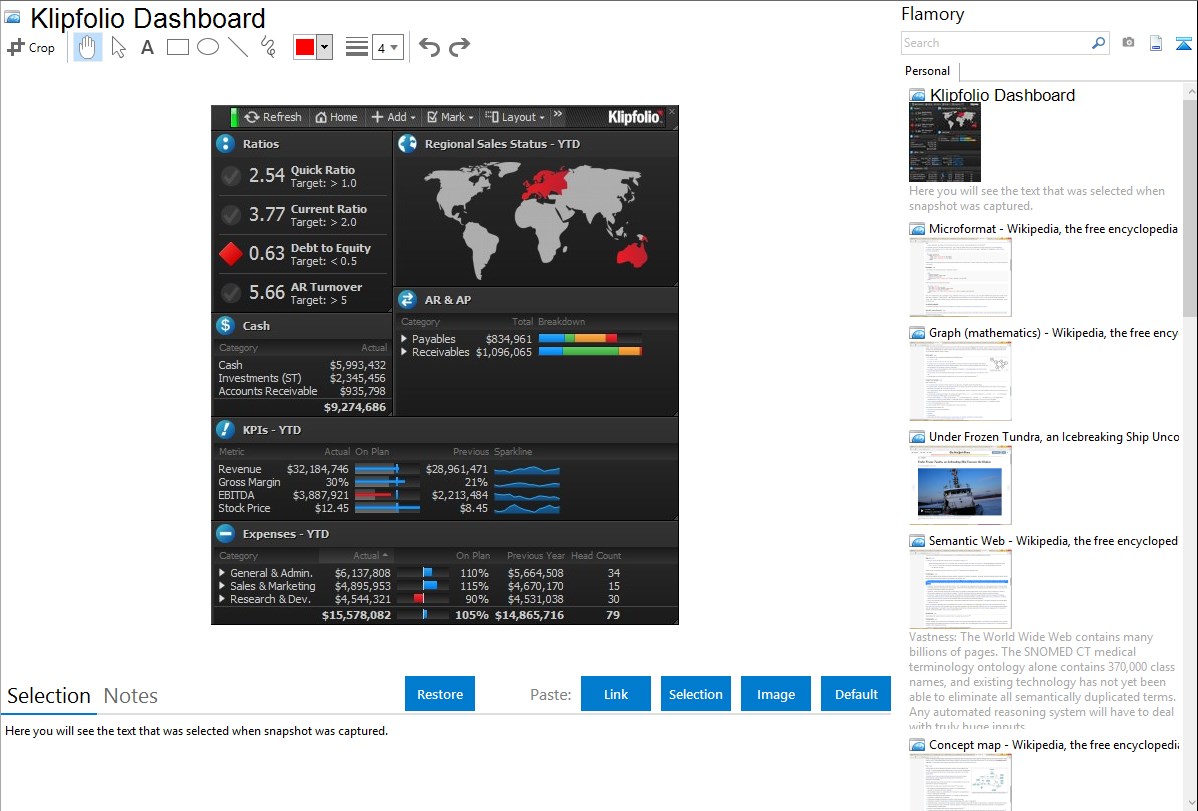1198x811 pixels.
Task: Click the red color swatch
Action: click(x=305, y=47)
